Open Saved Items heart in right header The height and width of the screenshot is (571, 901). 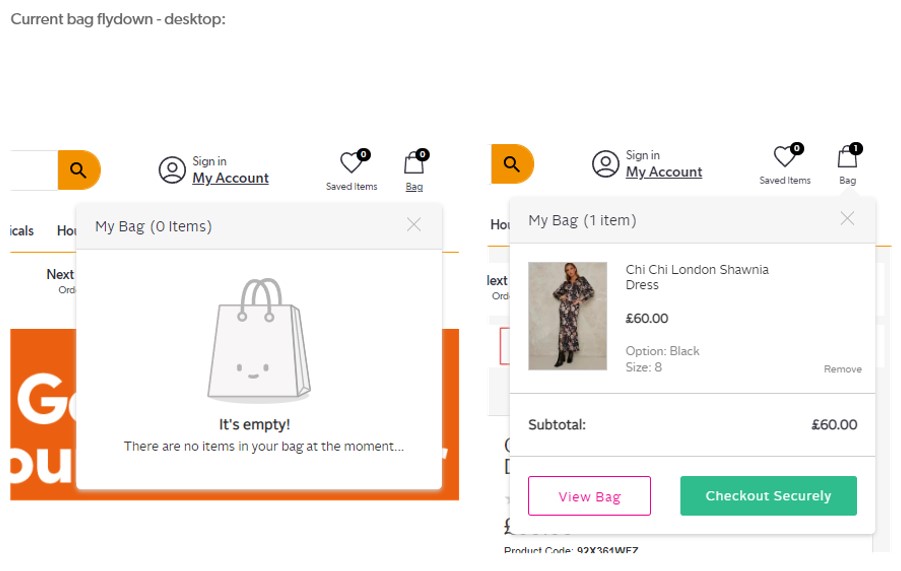pyautogui.click(x=785, y=157)
